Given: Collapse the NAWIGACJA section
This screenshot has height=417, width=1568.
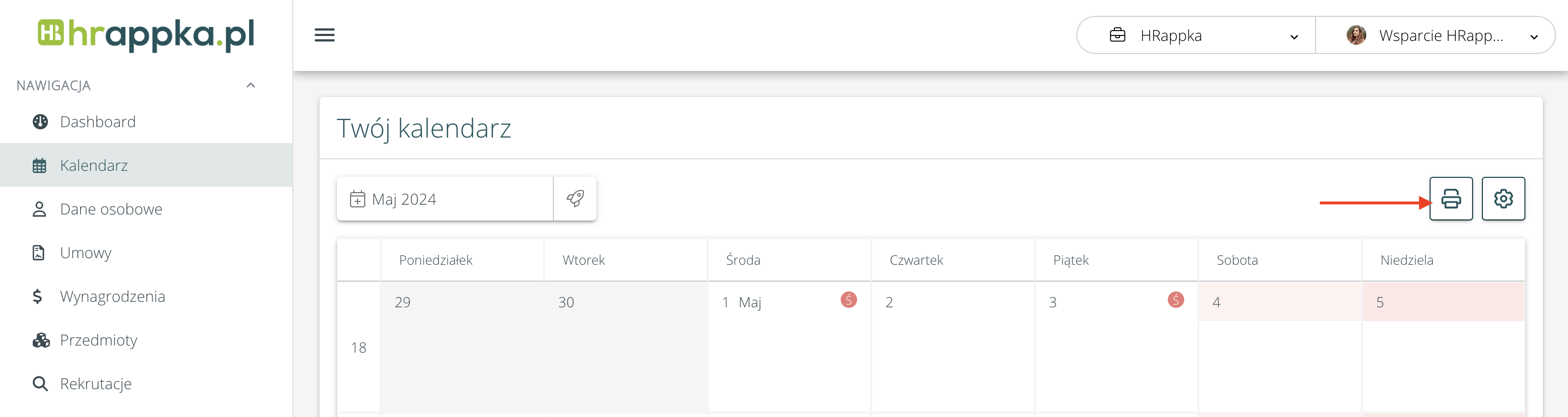Looking at the screenshot, I should 250,85.
